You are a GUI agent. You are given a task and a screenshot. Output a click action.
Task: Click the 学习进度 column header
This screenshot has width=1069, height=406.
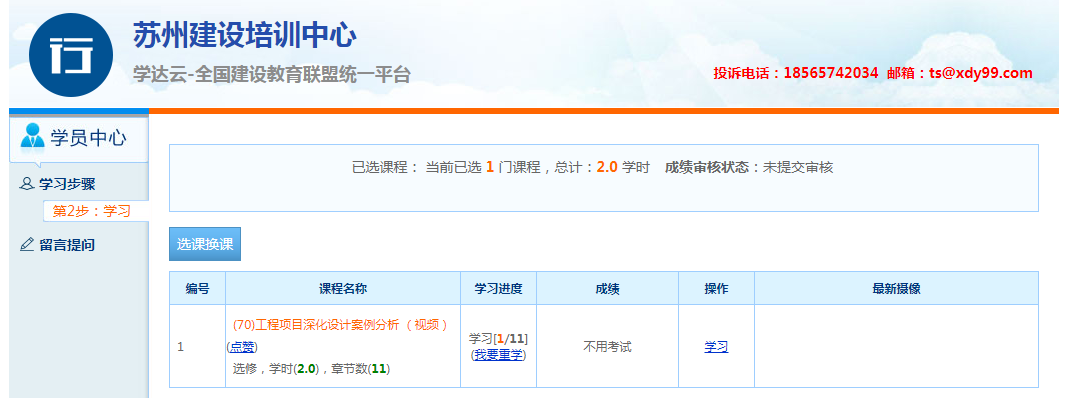(498, 288)
